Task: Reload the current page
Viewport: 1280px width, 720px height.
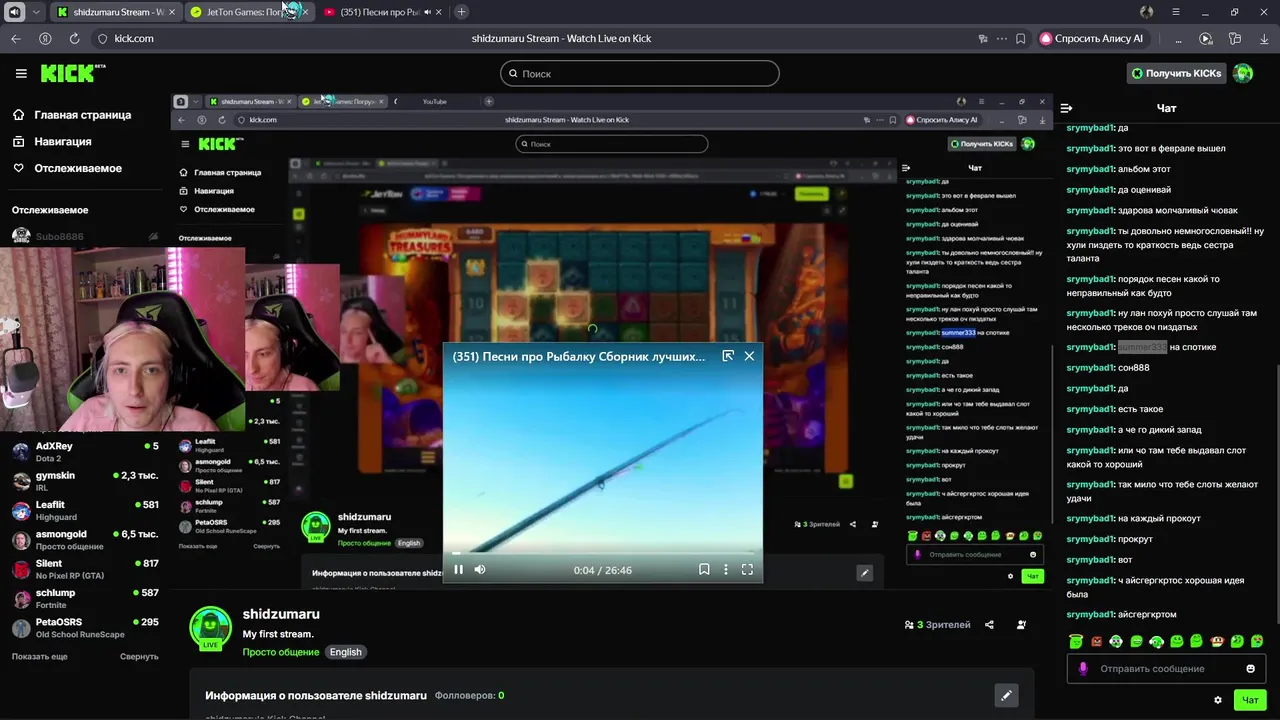Action: [74, 38]
